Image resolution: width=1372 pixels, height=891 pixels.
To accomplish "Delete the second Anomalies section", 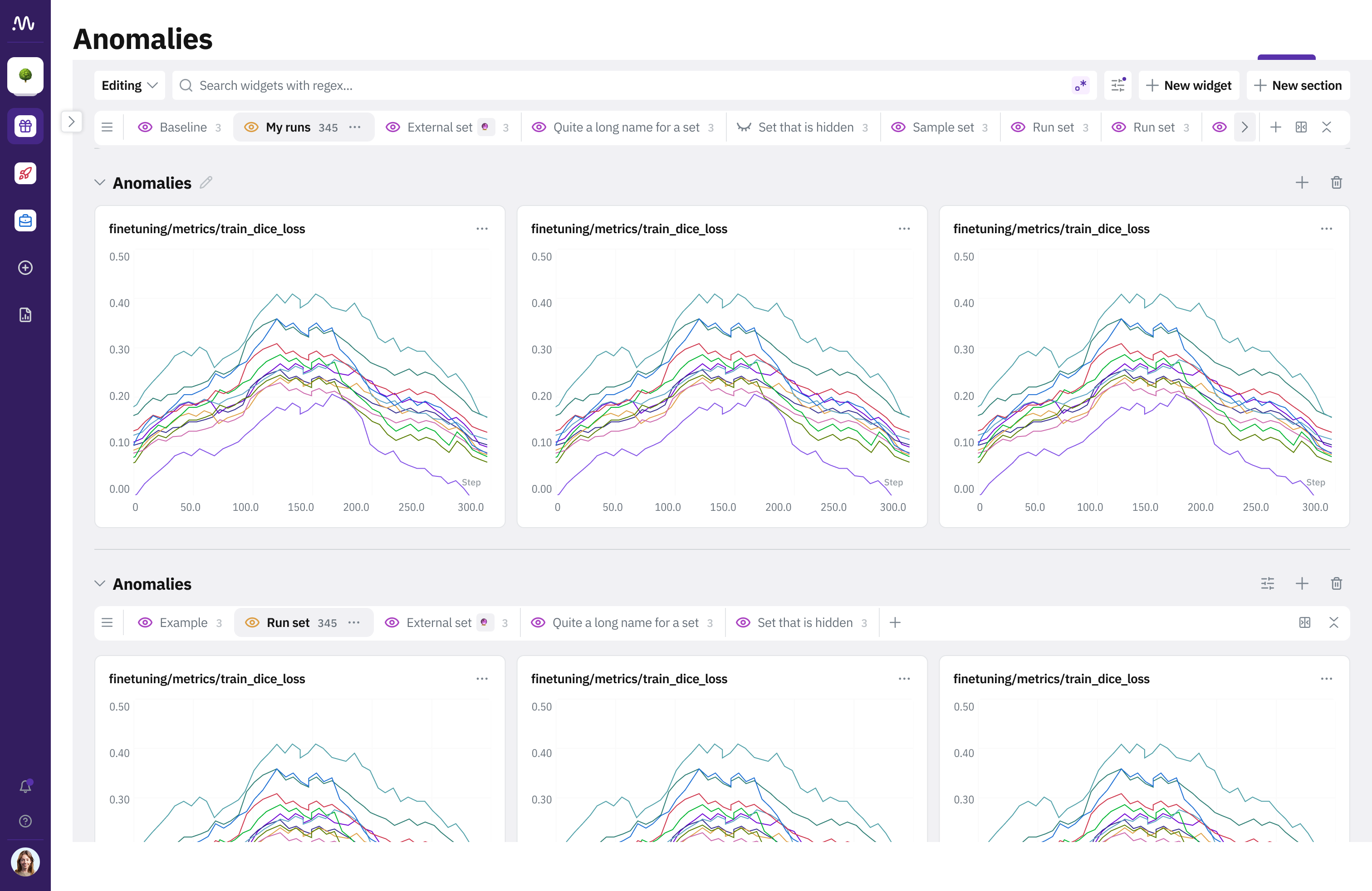I will pos(1336,584).
